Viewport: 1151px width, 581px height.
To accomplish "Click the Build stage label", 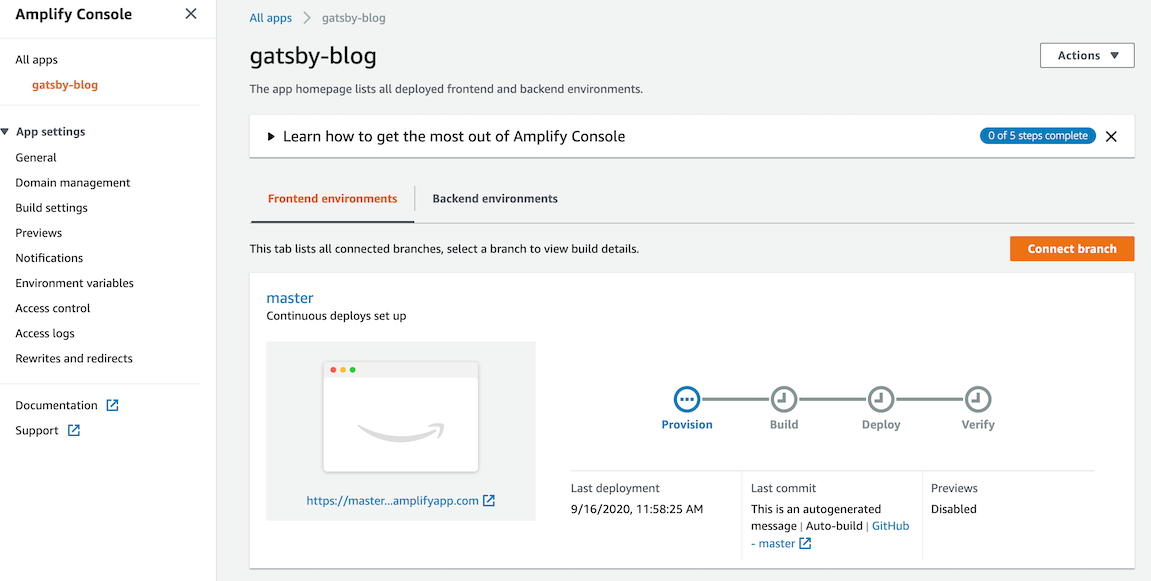I will [x=784, y=425].
